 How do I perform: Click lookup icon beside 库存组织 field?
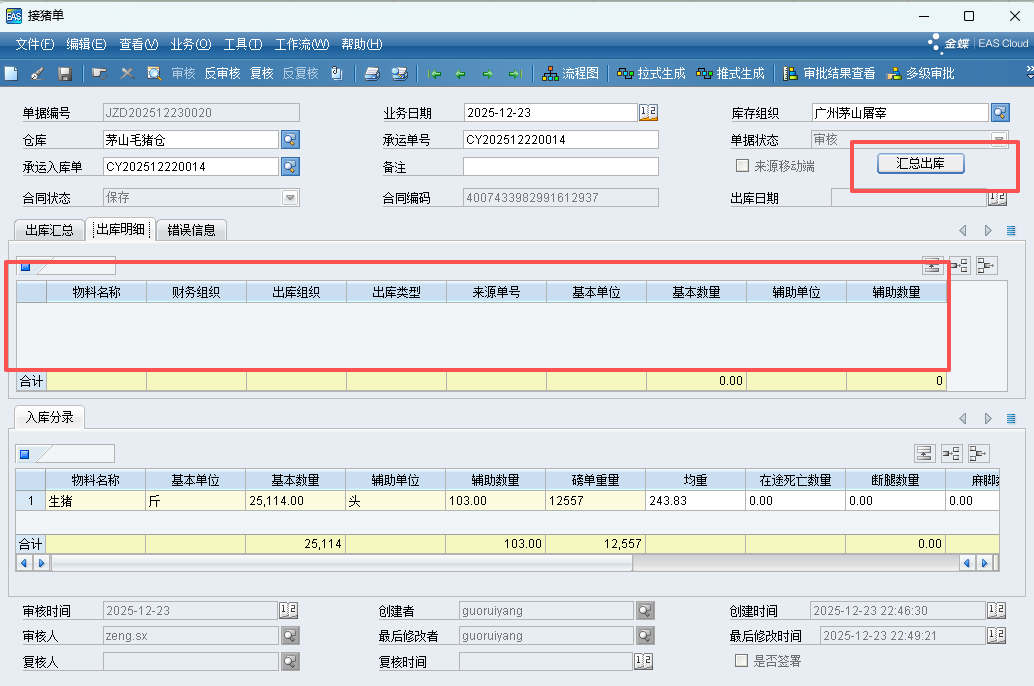coord(1000,112)
